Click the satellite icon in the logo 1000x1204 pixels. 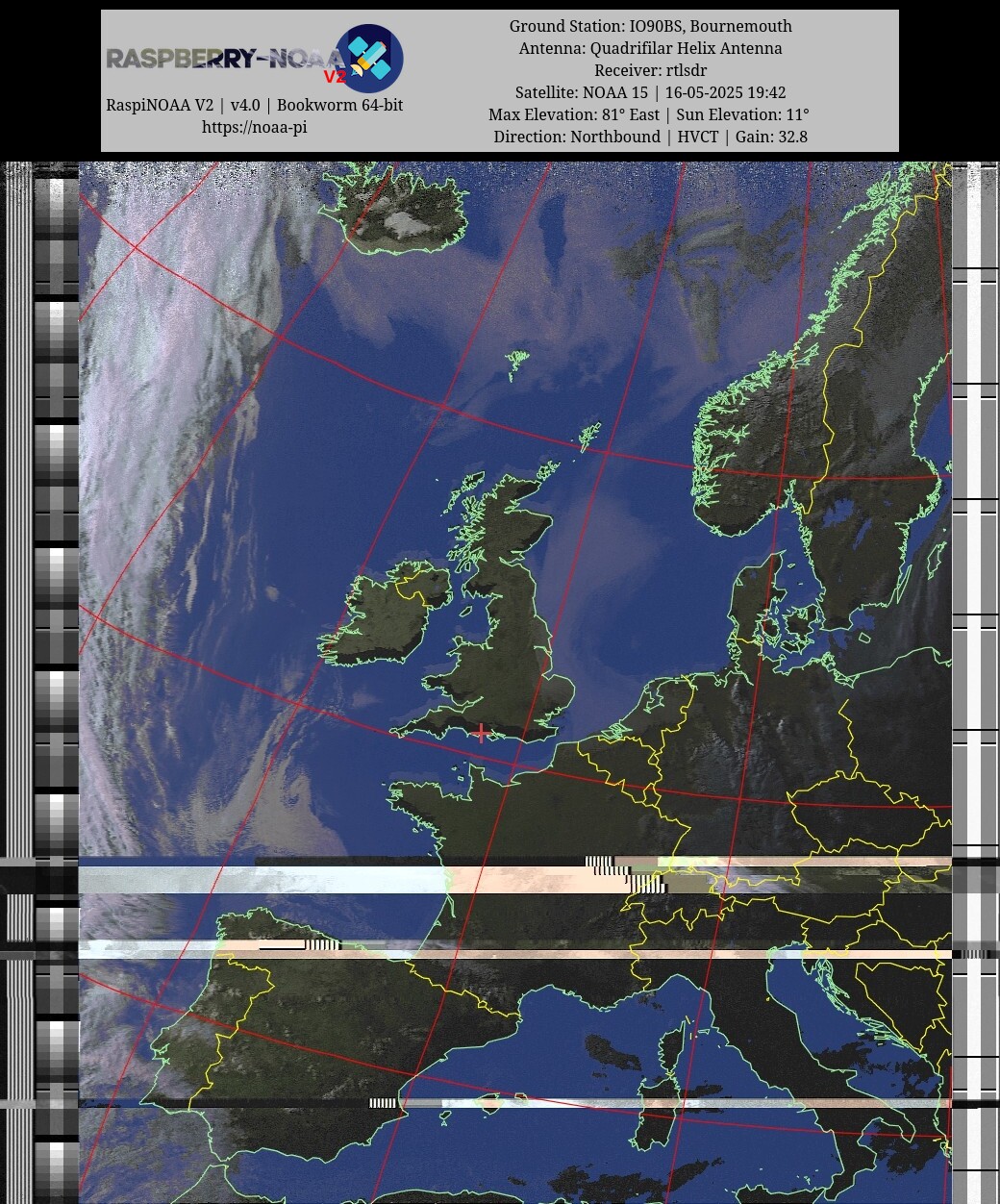[x=369, y=59]
